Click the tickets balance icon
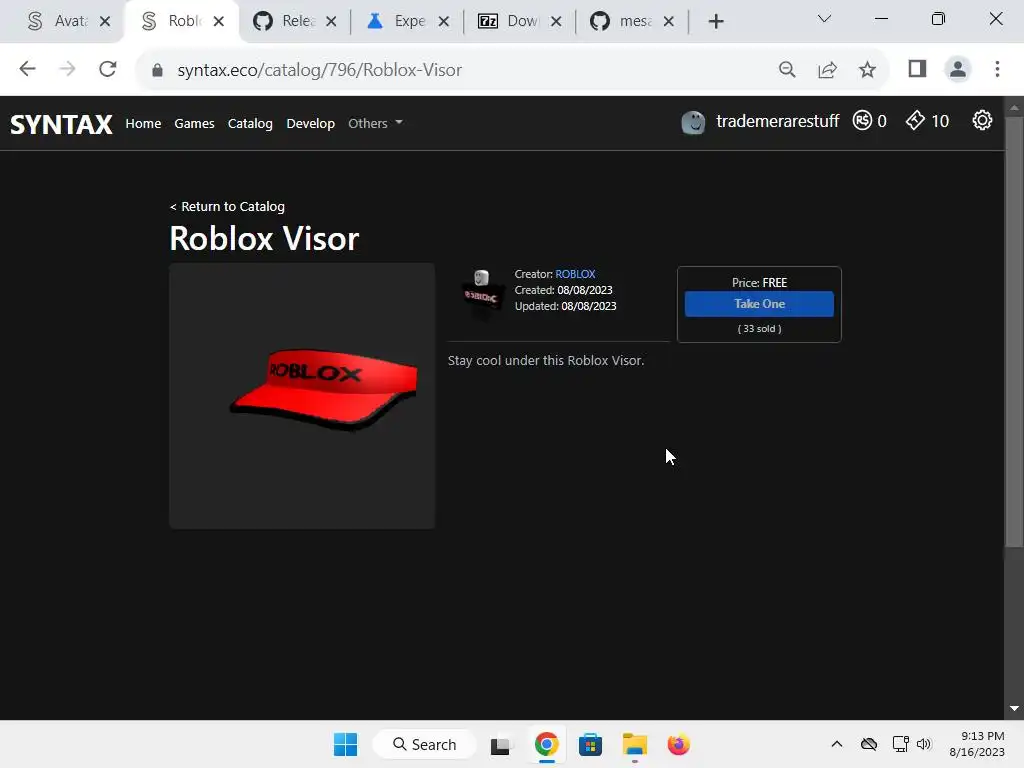 click(x=915, y=120)
